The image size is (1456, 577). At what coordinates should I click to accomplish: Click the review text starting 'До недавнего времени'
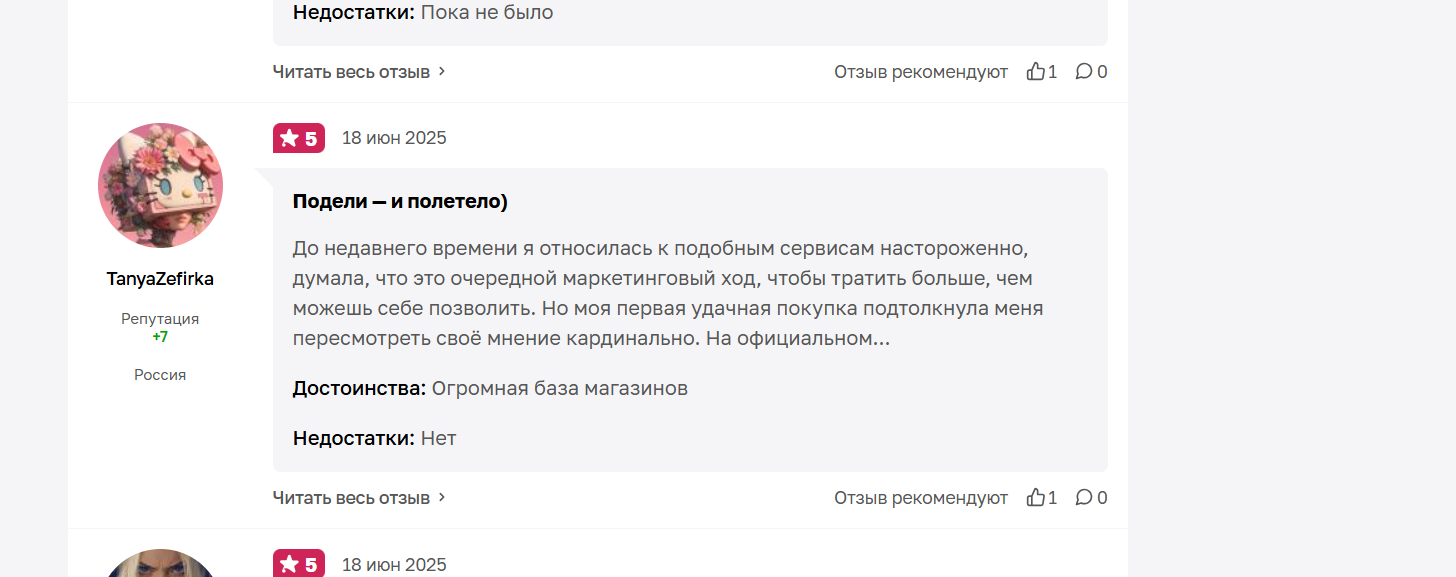(x=668, y=293)
